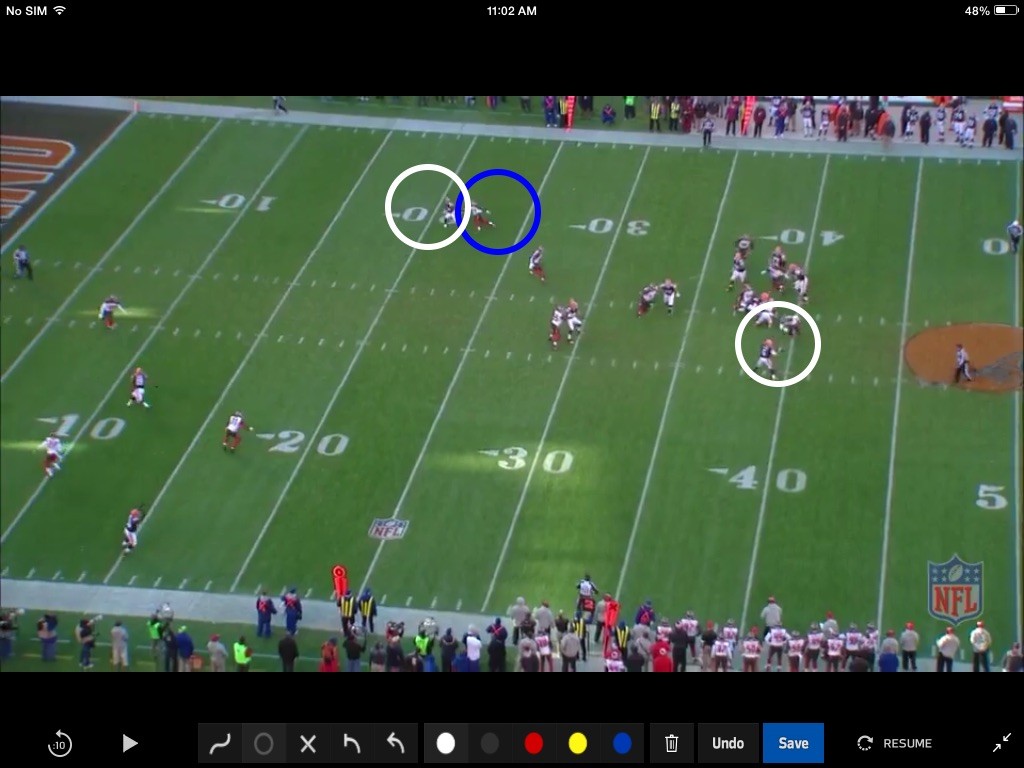Play the paused video
Viewport: 1024px width, 768px height.
click(130, 743)
